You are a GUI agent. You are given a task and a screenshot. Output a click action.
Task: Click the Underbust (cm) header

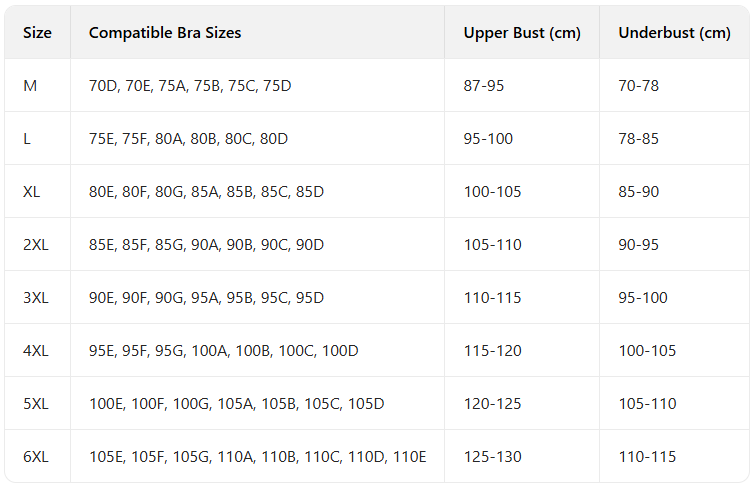(674, 33)
